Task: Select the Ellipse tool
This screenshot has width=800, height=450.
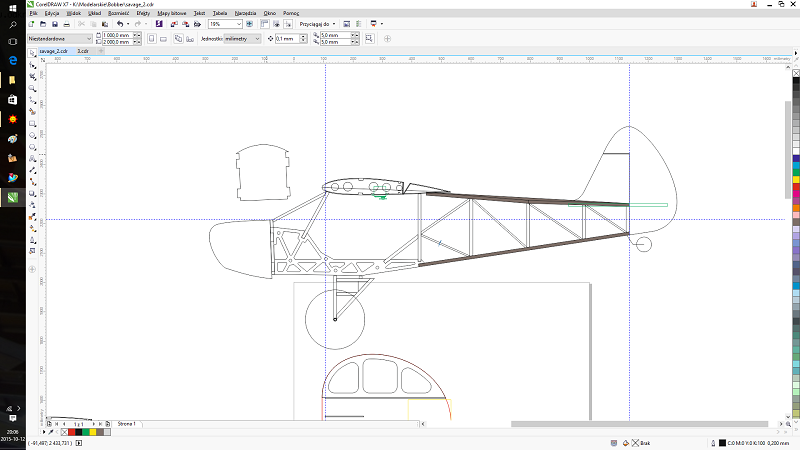Action: click(x=32, y=135)
